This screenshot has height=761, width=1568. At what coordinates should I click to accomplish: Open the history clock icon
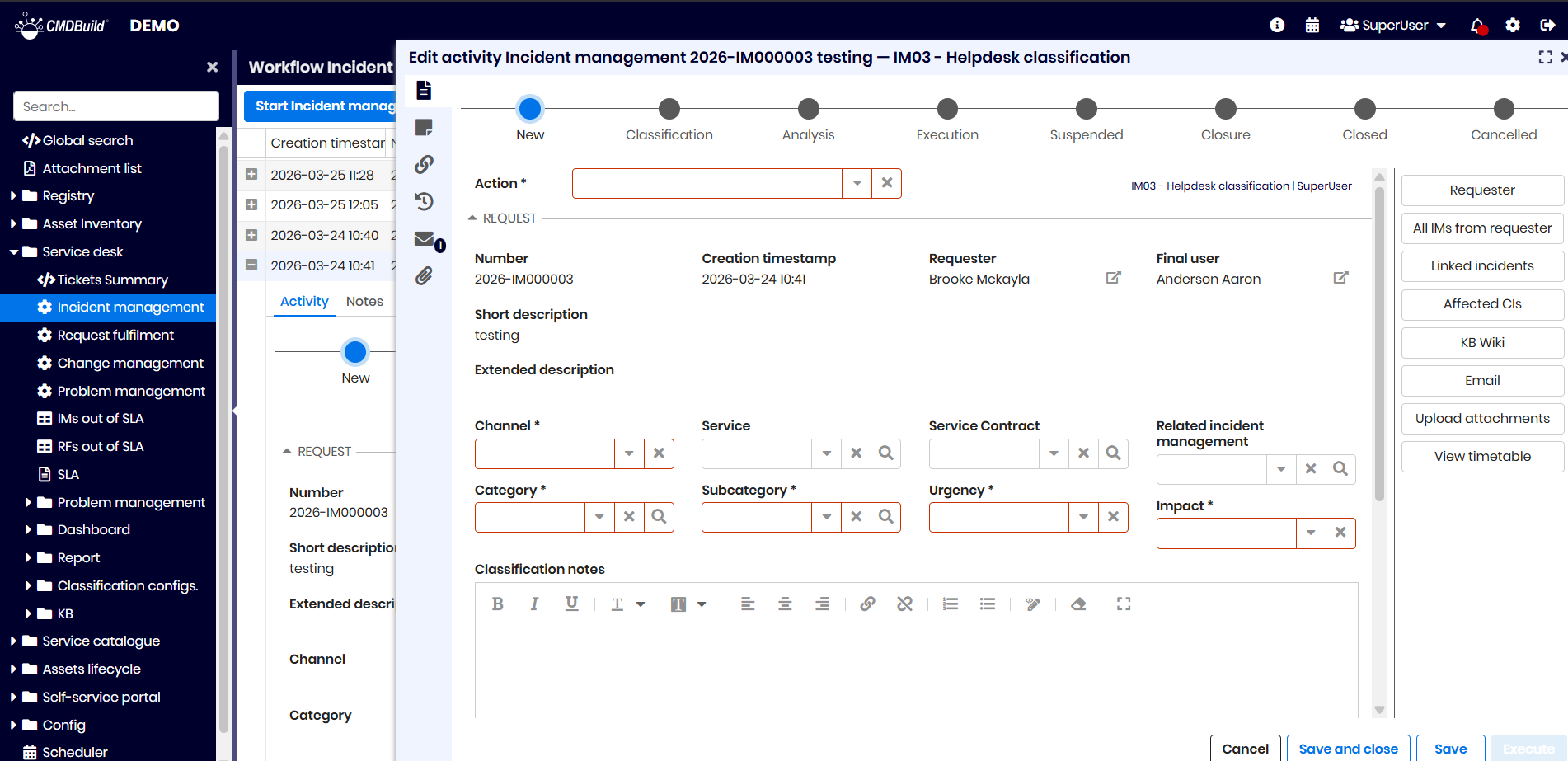[424, 201]
